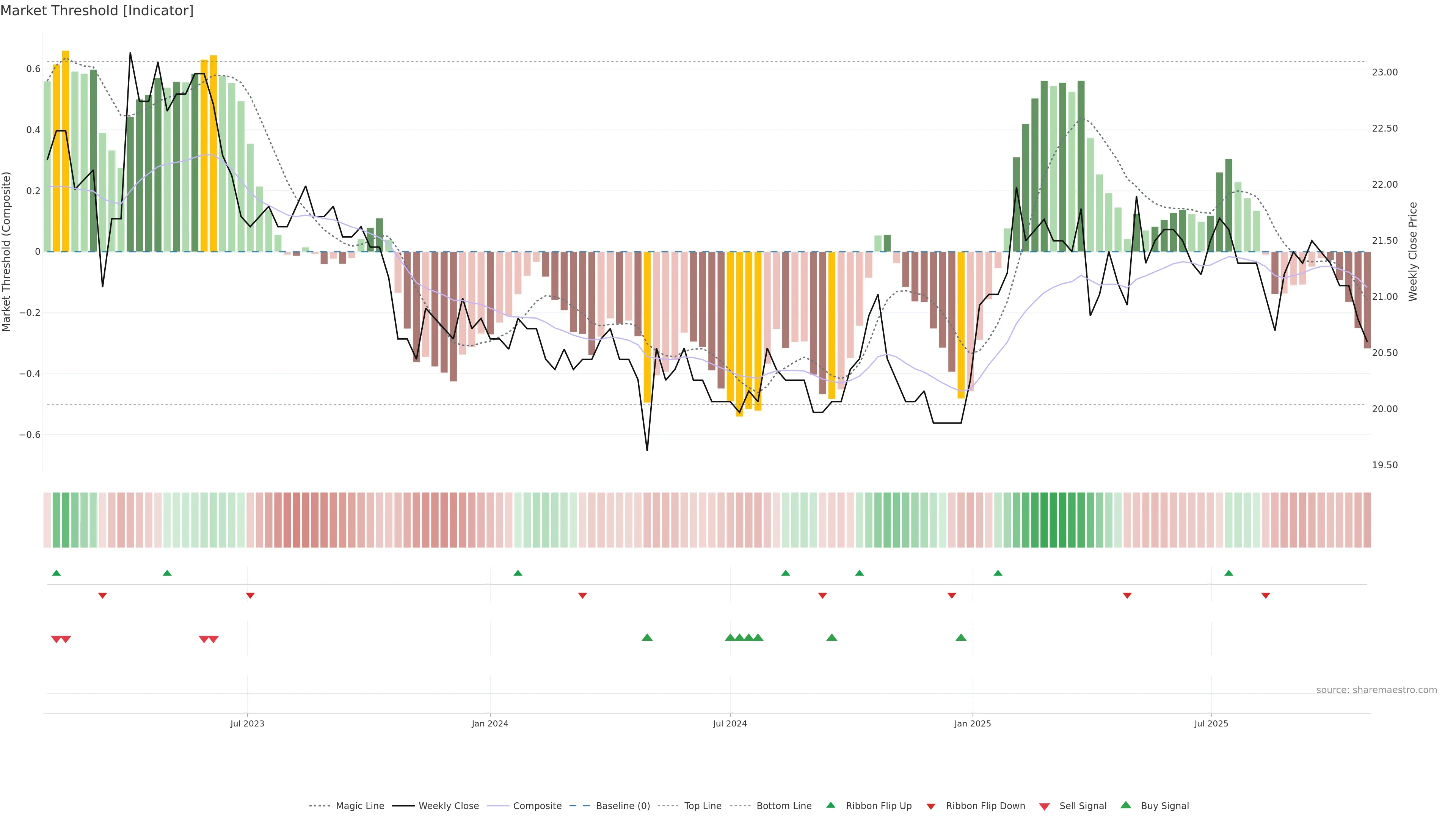
Task: Toggle the Top Line legend entry
Action: click(703, 806)
